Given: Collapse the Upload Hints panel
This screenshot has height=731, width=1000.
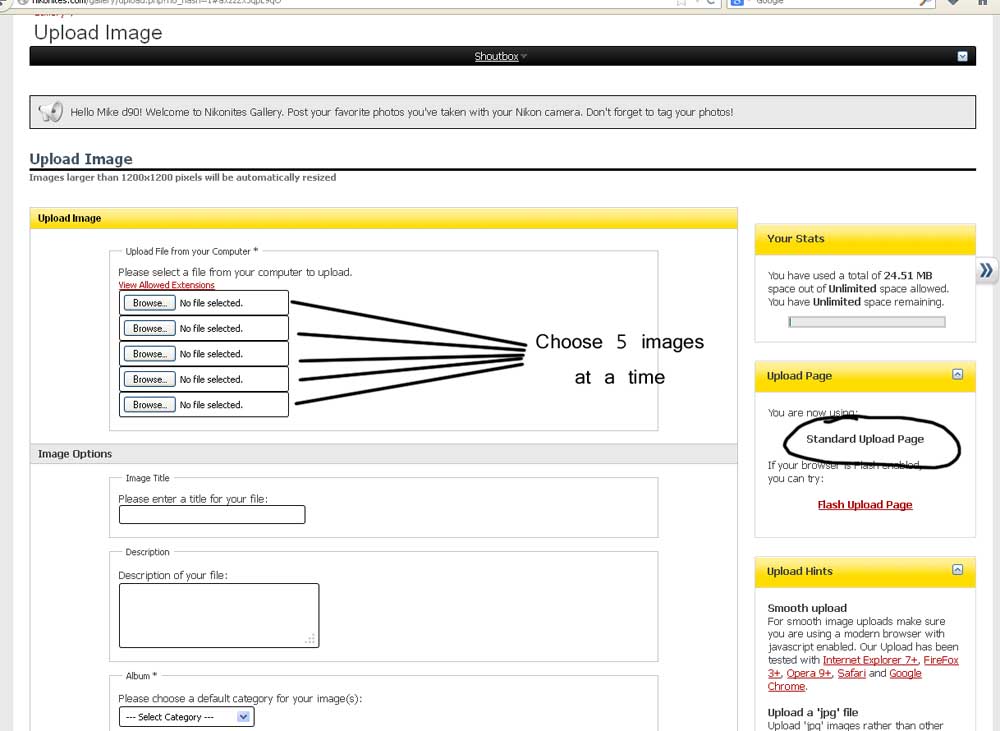Looking at the screenshot, I should [957, 570].
